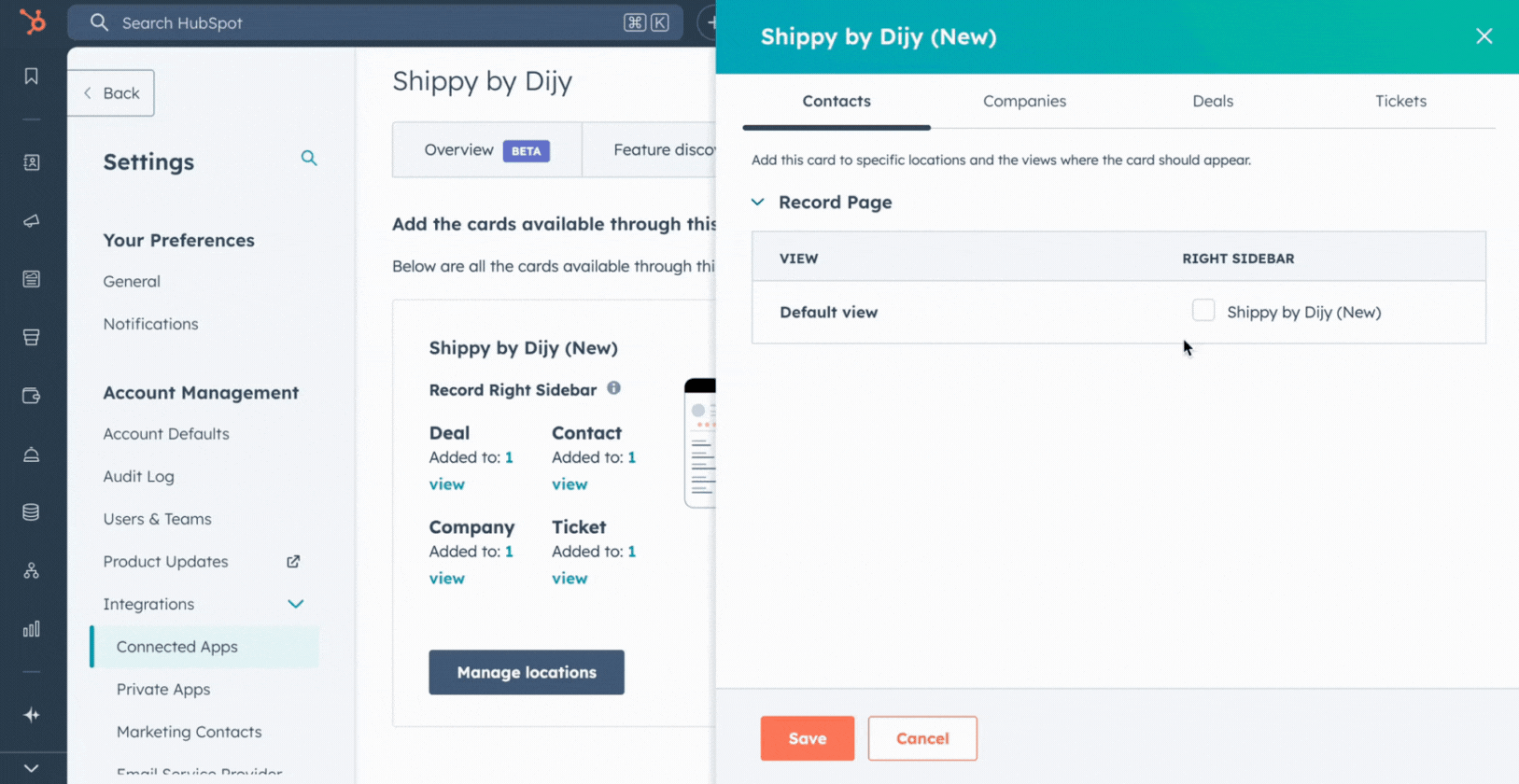
Task: Go to the Back button in settings
Action: [111, 93]
